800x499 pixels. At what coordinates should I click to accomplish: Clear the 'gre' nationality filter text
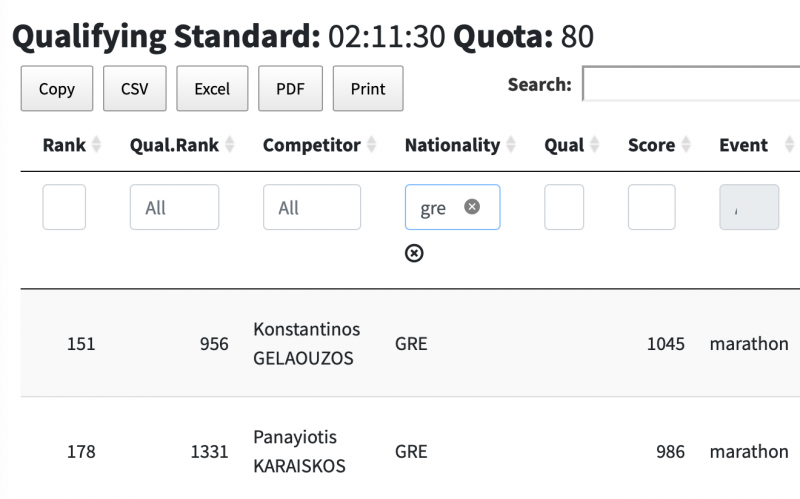(x=472, y=207)
